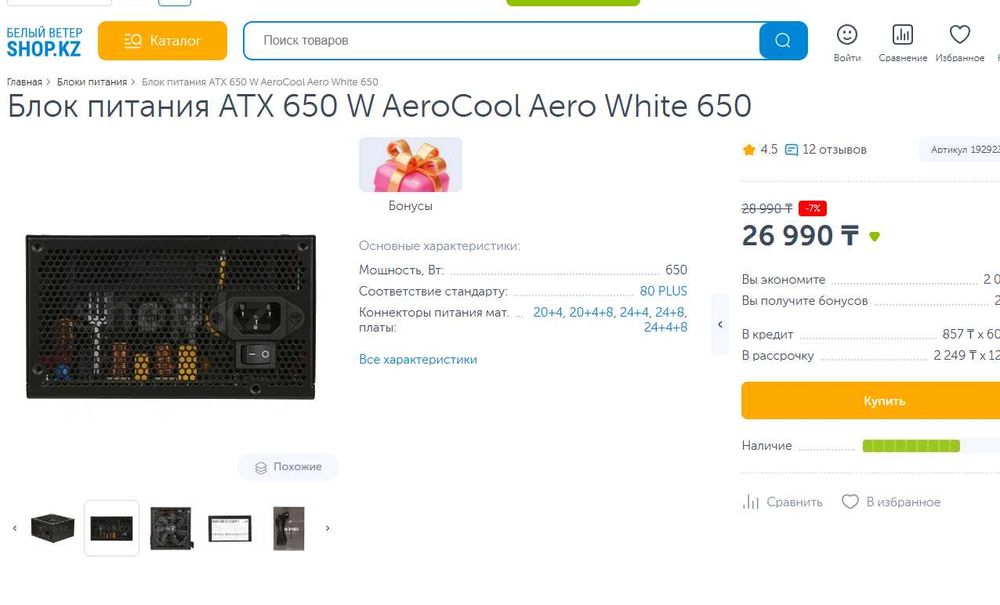Open the Каталог menu
Screen dimensions: 1000x605
coord(163,41)
